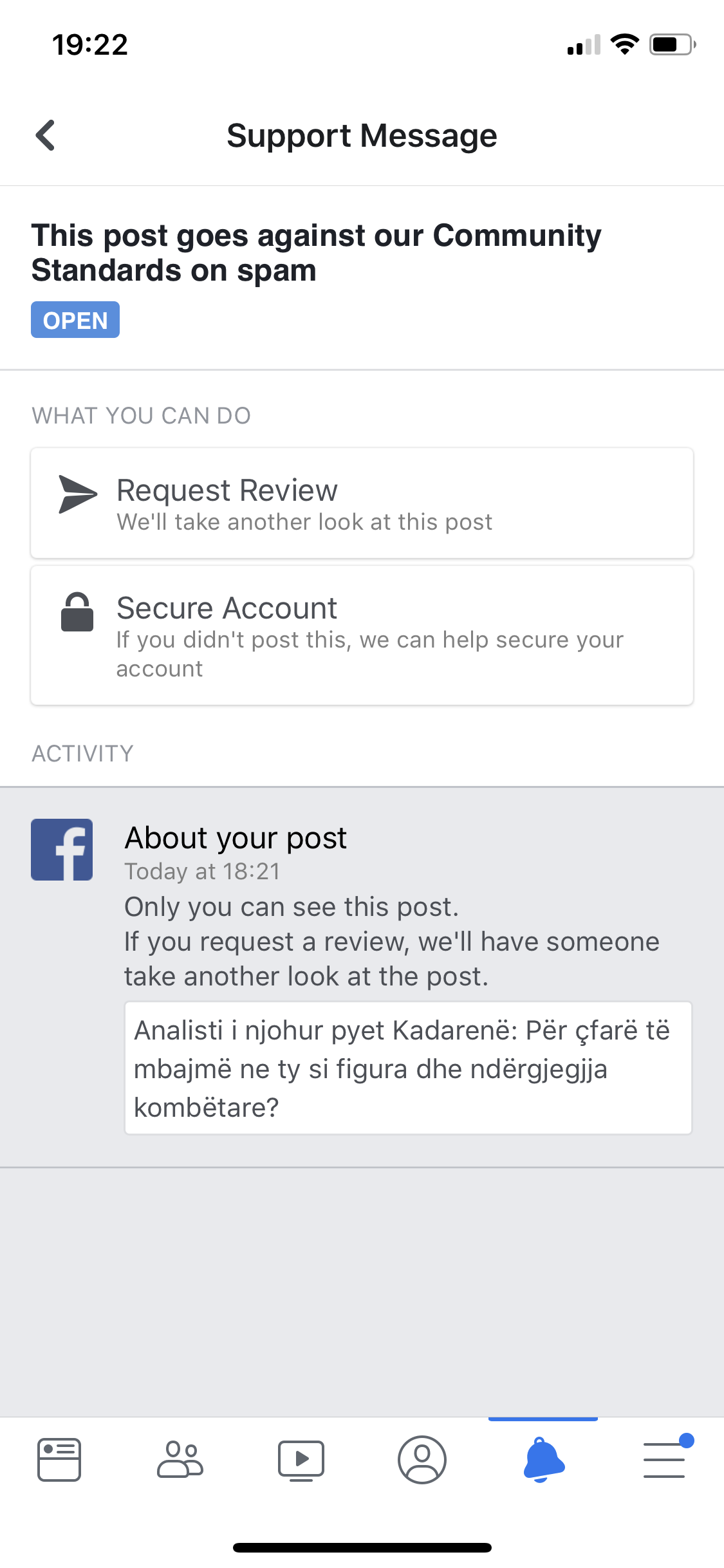Open the quoted Kadarenë post preview
The image size is (724, 1568).
click(408, 1068)
